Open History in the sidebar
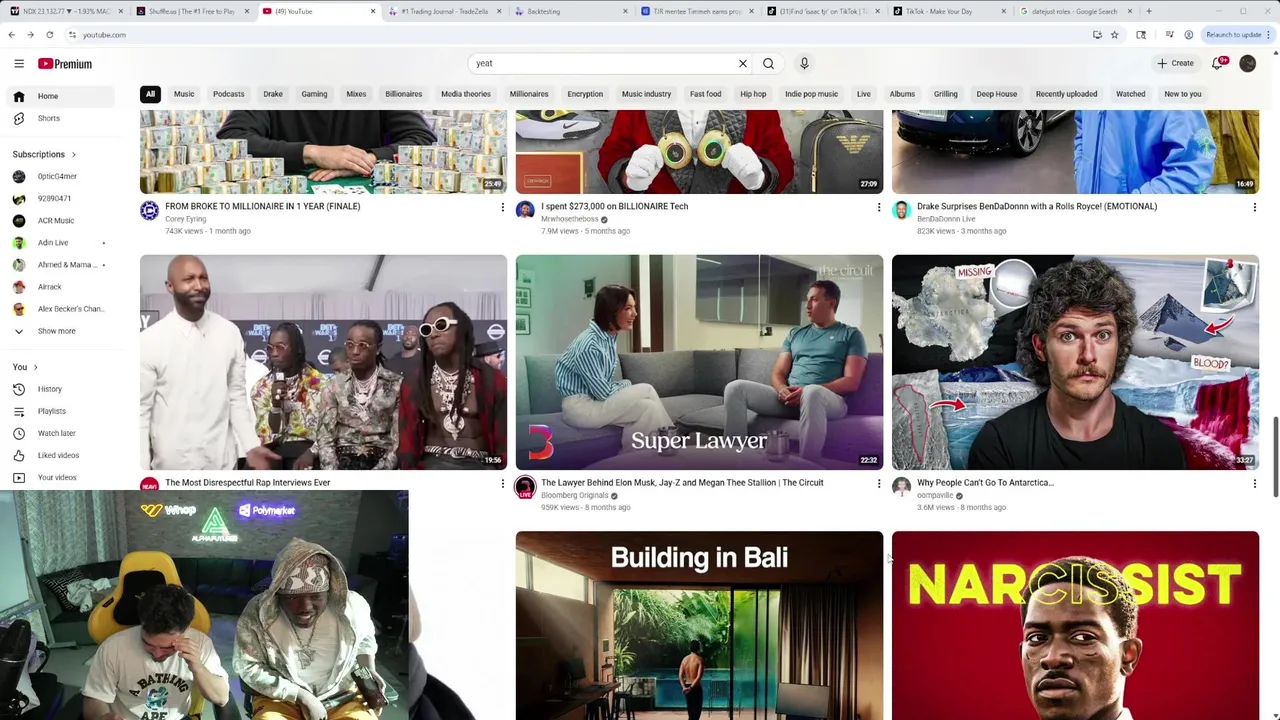Screen dimensions: 1280x720 [62, 389]
